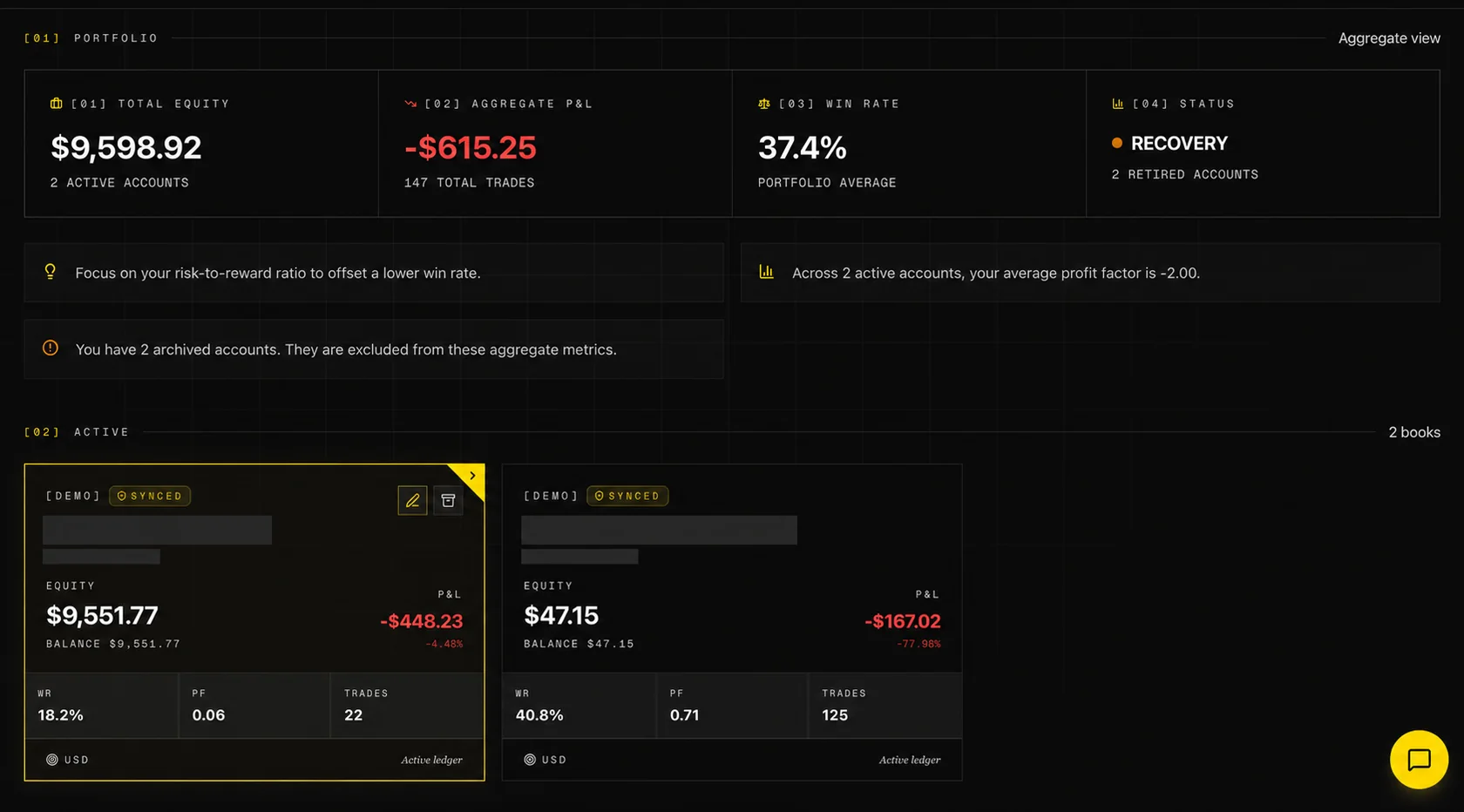This screenshot has height=812, width=1464.
Task: Click the archive box icon on first account
Action: click(x=448, y=500)
